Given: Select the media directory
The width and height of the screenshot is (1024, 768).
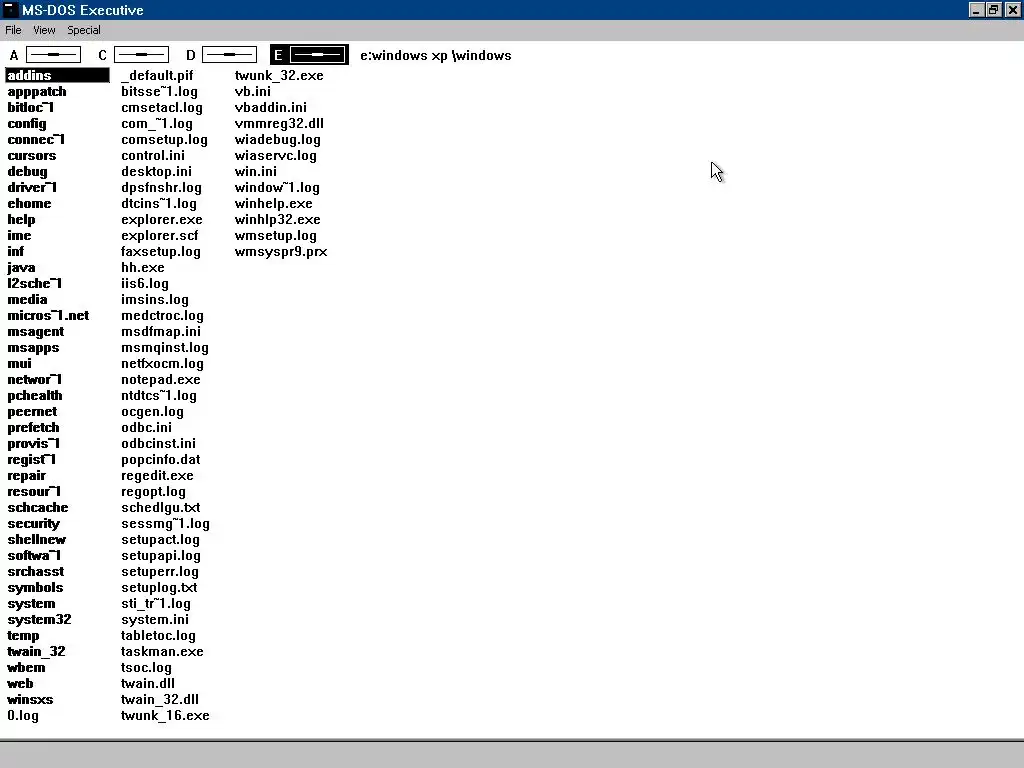Looking at the screenshot, I should (x=27, y=299).
